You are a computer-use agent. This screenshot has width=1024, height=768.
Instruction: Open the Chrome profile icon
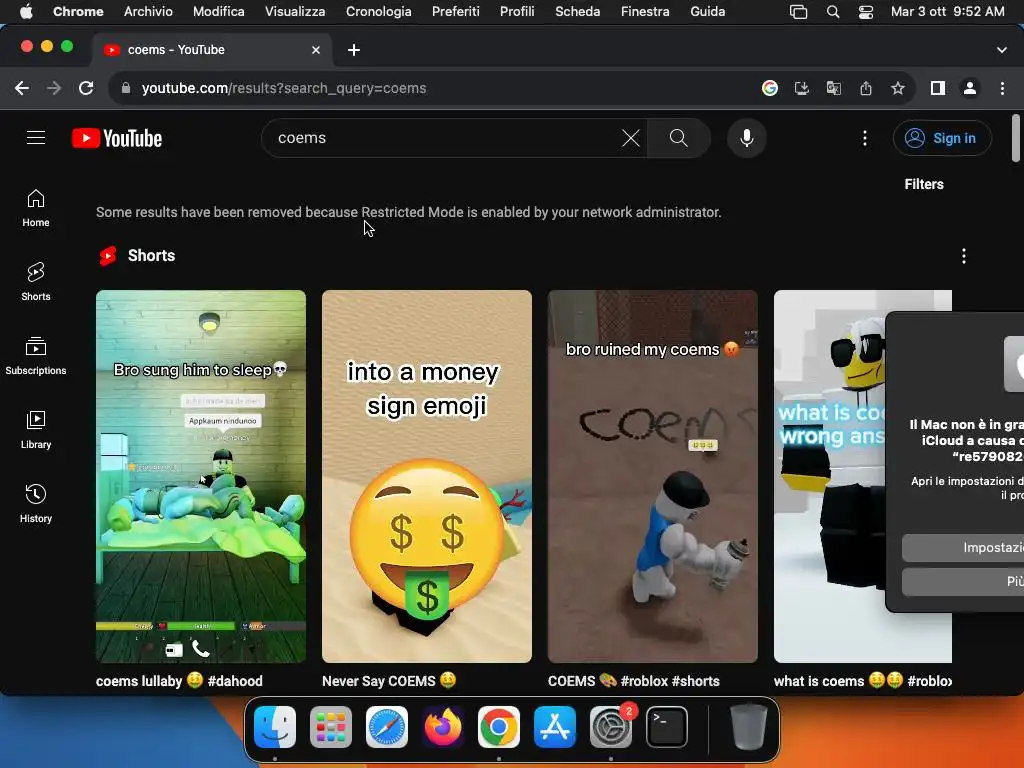[x=970, y=88]
